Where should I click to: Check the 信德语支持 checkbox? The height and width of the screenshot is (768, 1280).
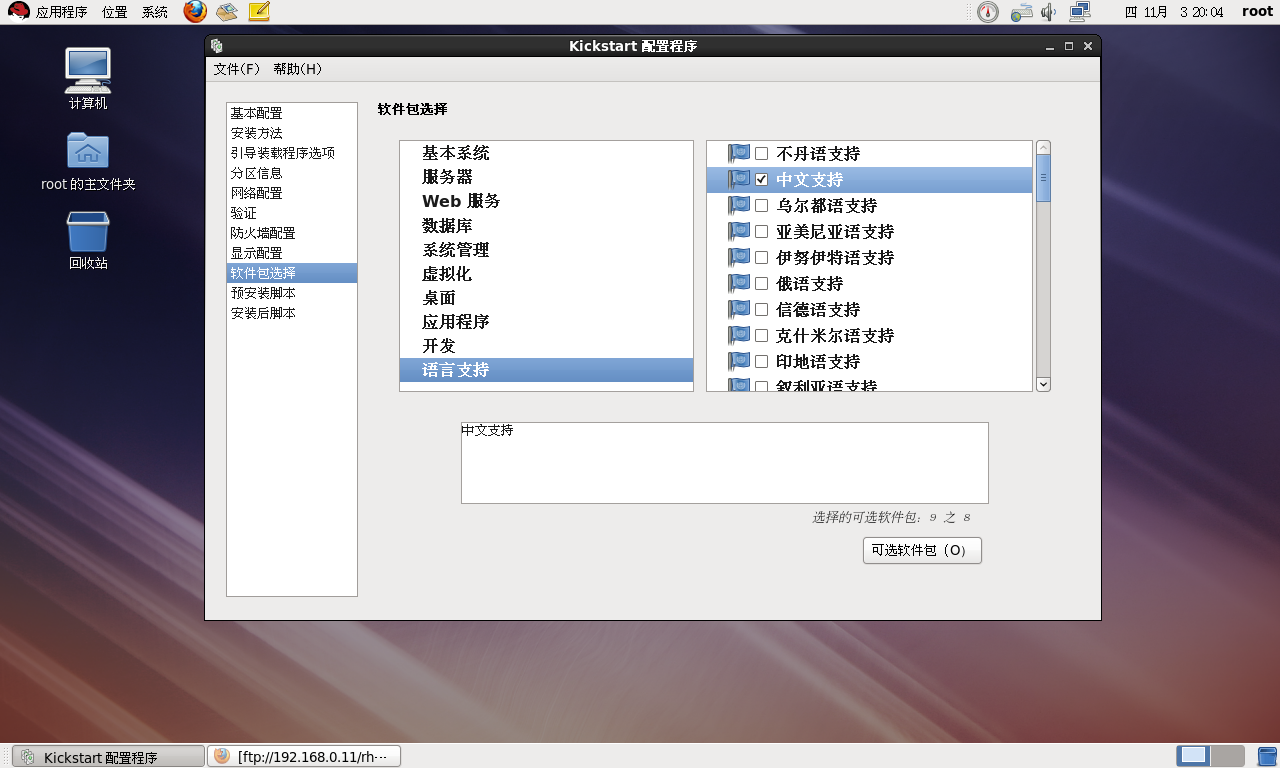(762, 310)
